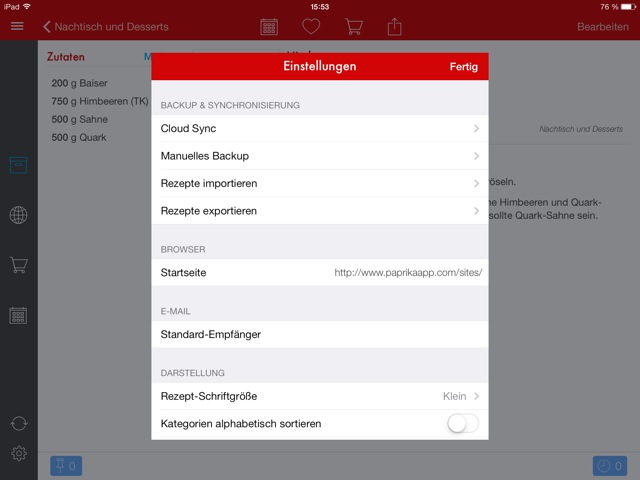The width and height of the screenshot is (640, 480).
Task: Open the settings gear in sidebar
Action: 18,454
